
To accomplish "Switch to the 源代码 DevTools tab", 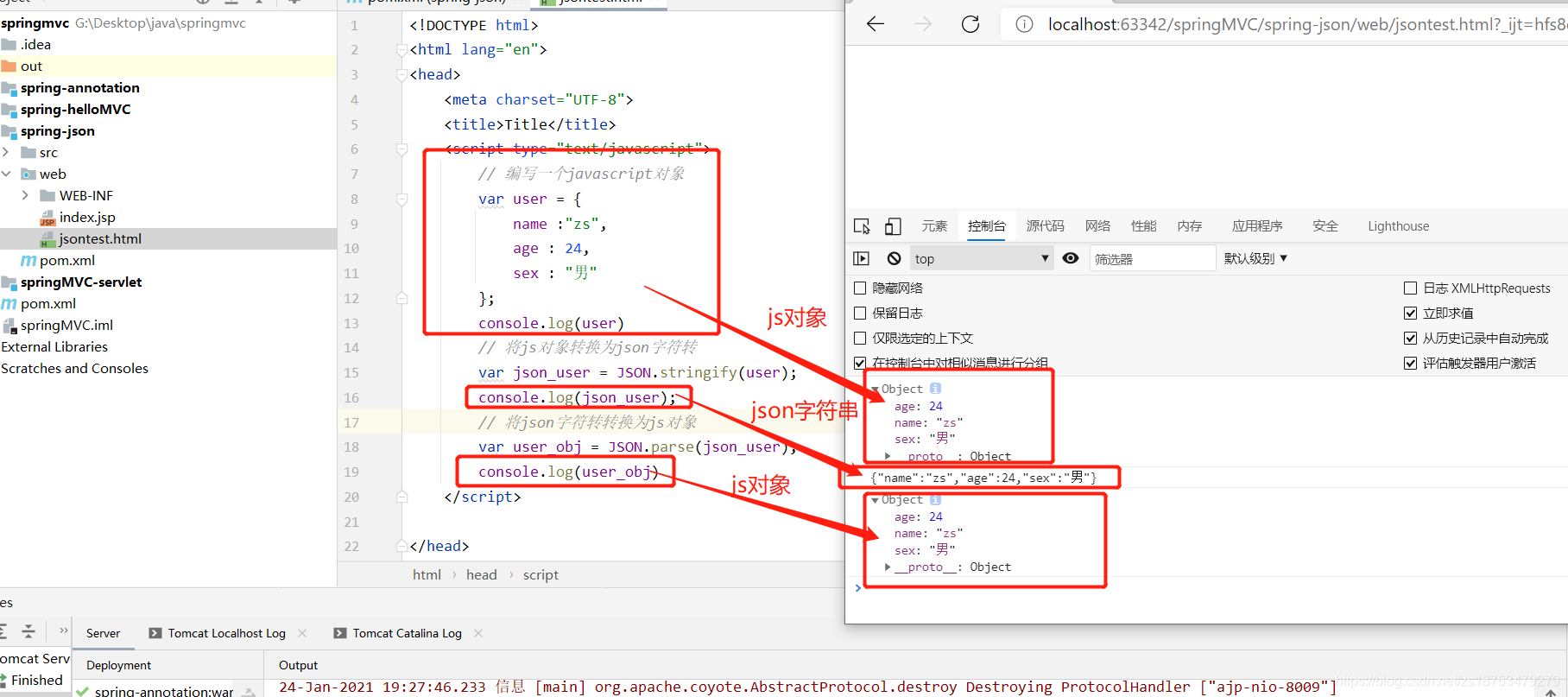I will [x=1045, y=226].
